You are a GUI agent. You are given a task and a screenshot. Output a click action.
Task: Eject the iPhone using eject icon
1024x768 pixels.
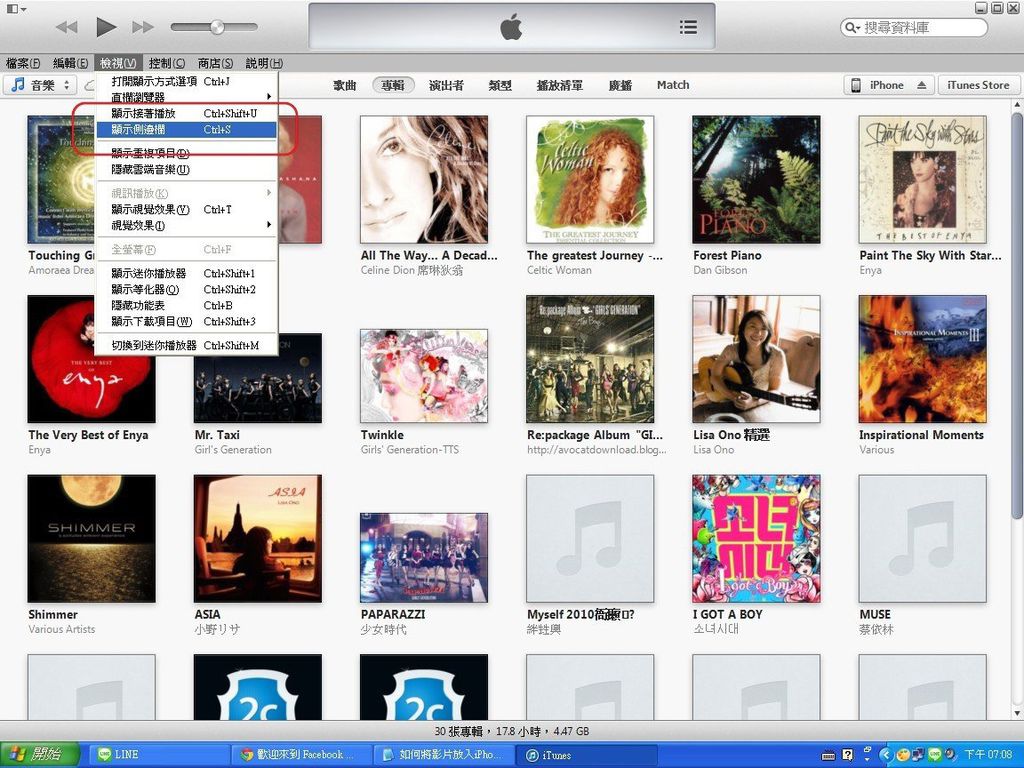(x=921, y=85)
